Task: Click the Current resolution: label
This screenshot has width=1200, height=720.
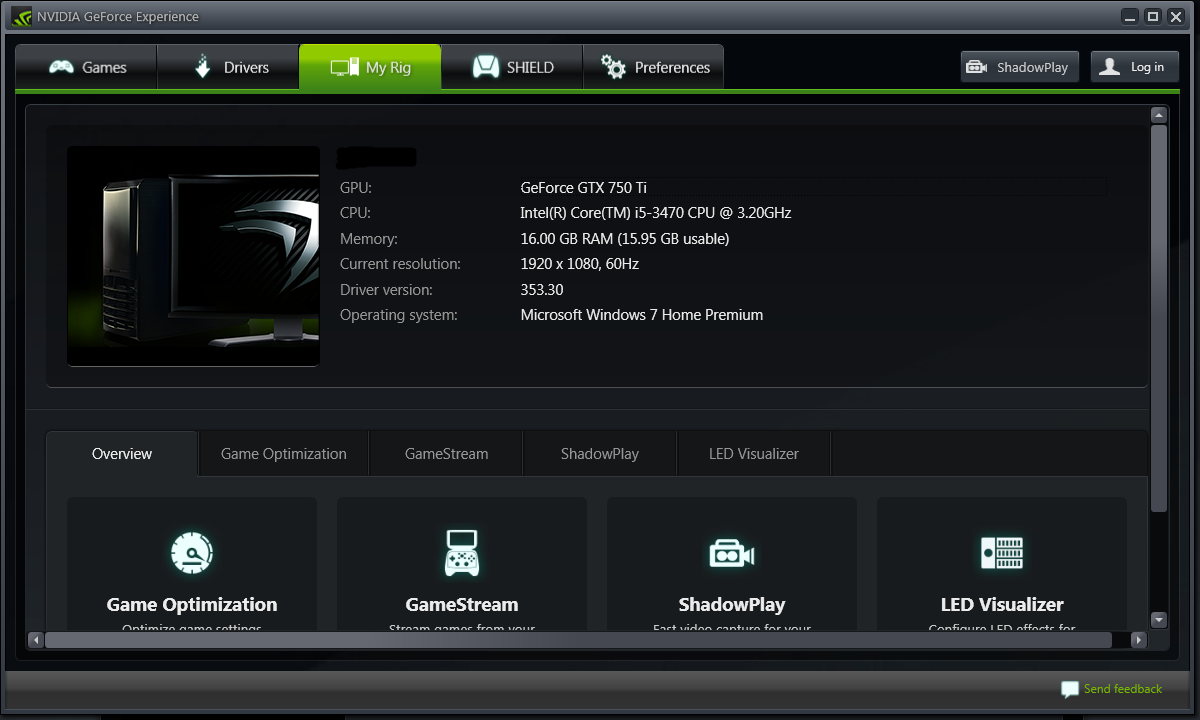Action: click(400, 264)
